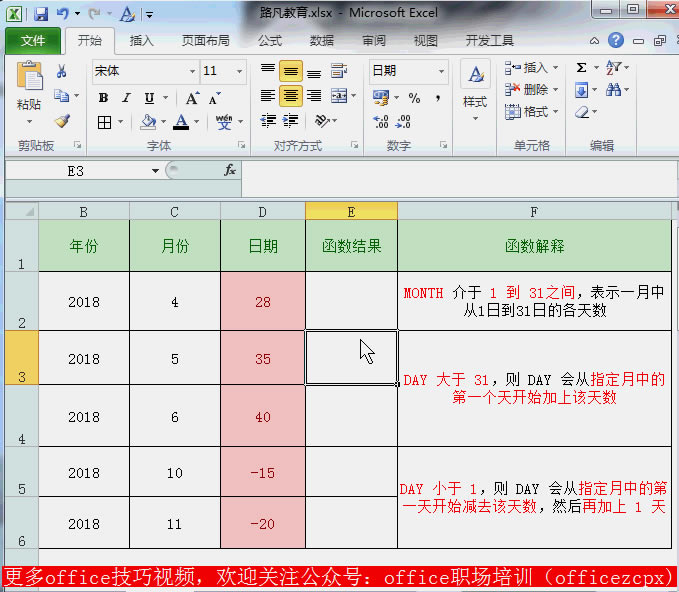Click the AutoSum sigma icon

coord(581,68)
